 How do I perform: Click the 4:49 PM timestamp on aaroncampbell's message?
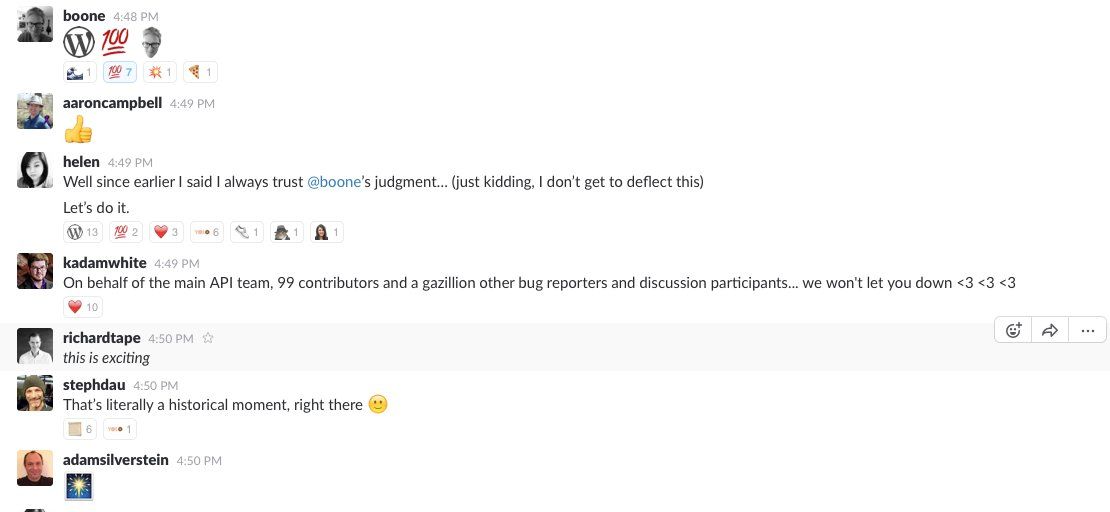[x=192, y=104]
